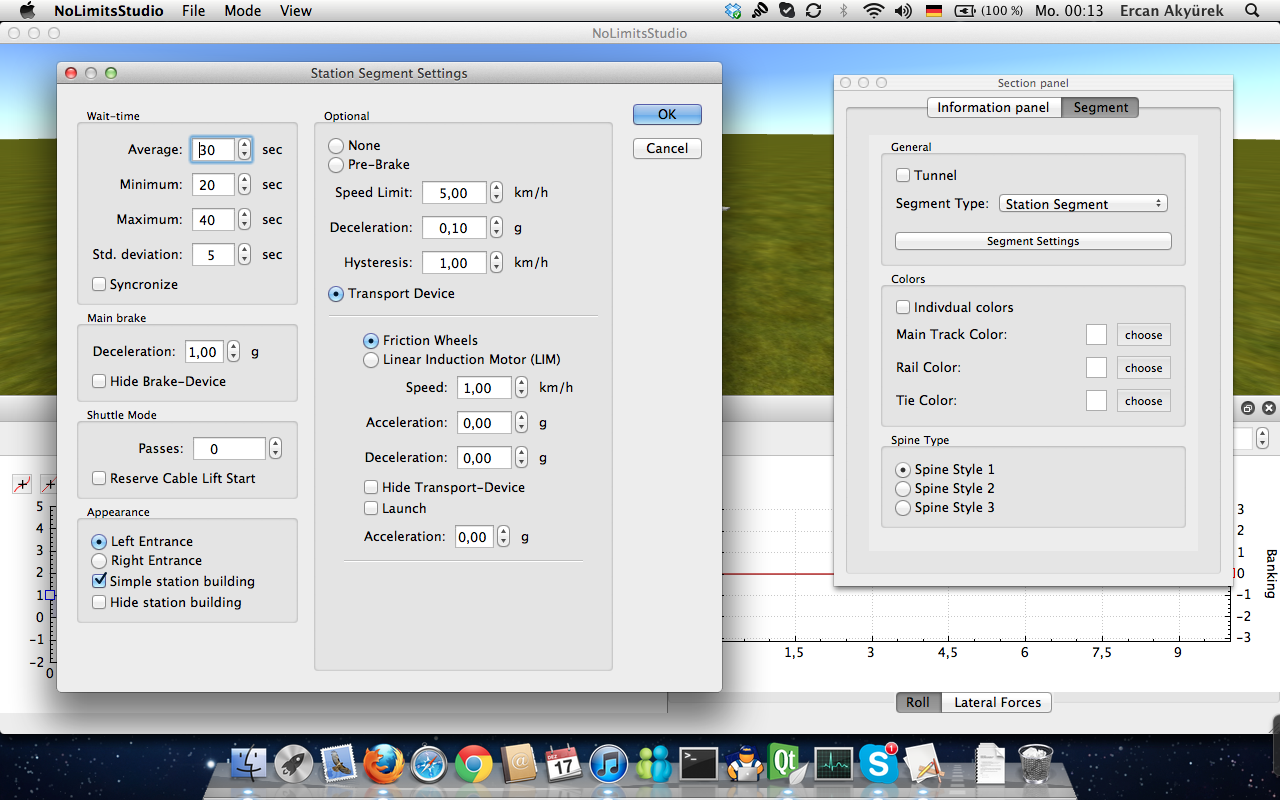Click the OK button

[667, 115]
